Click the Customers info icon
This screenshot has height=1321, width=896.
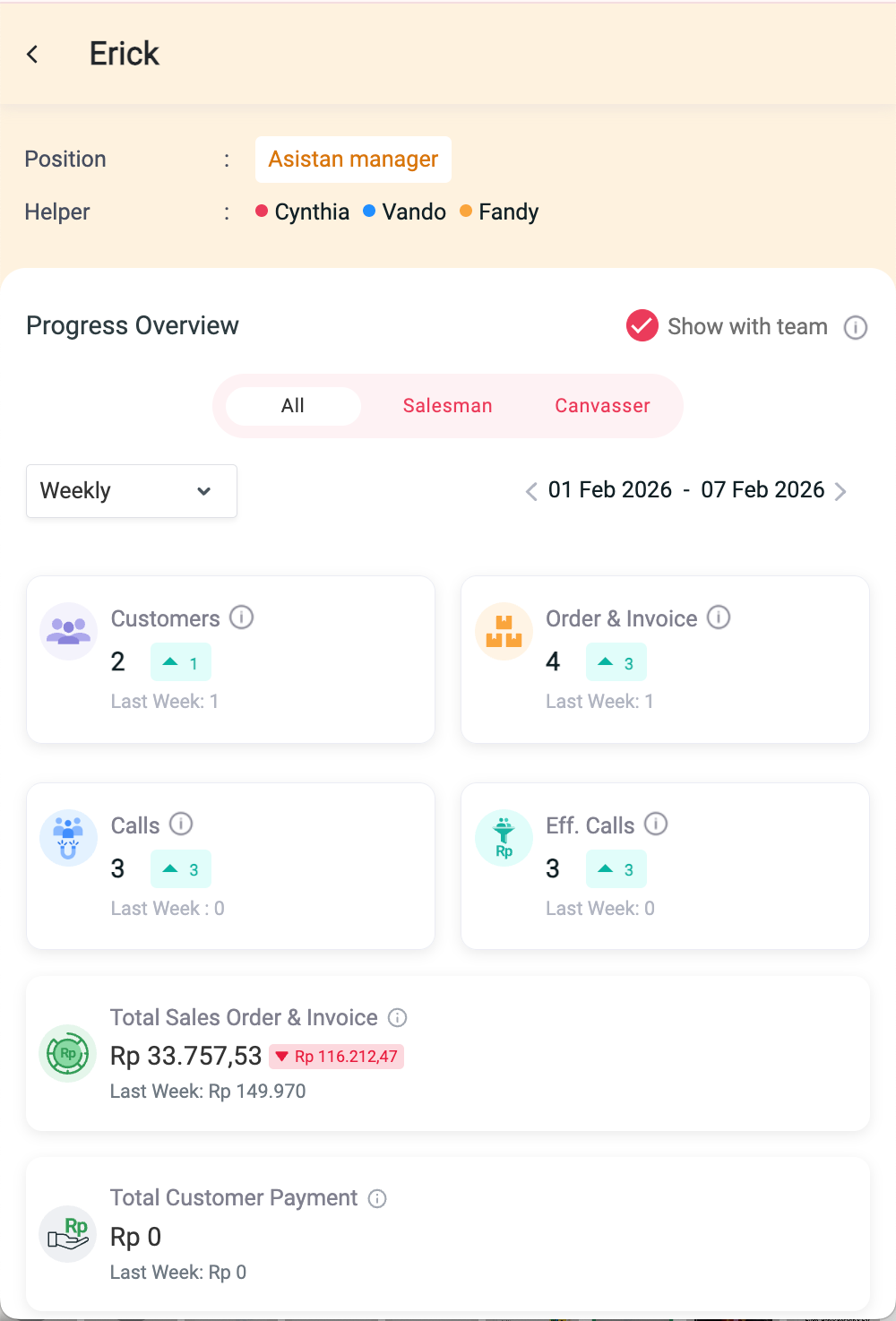coord(242,617)
